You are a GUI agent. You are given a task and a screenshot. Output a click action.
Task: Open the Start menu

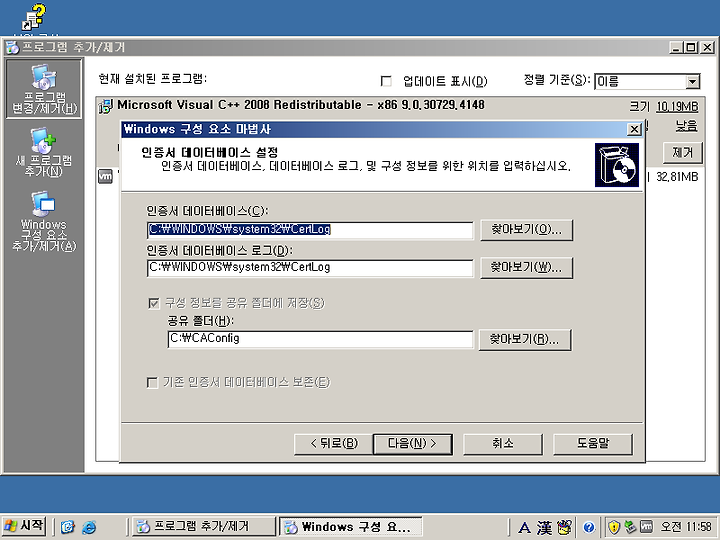pyautogui.click(x=24, y=526)
